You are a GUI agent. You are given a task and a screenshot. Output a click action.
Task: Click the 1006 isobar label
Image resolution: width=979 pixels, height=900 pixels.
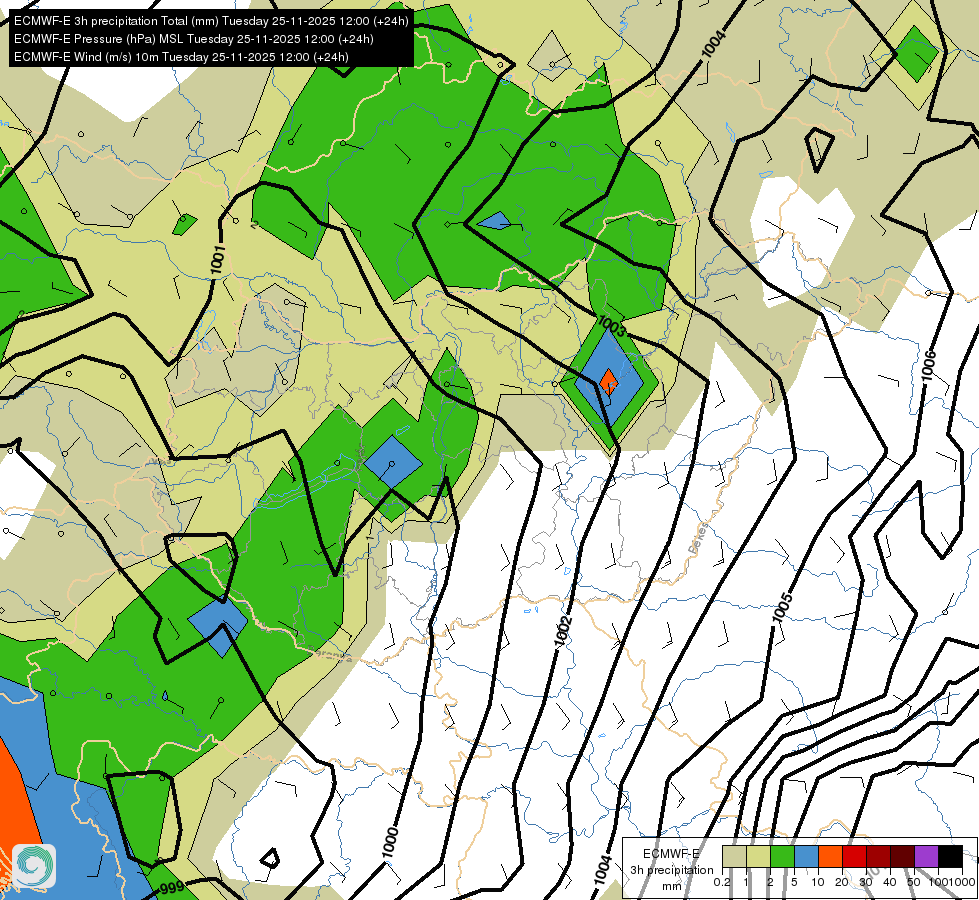point(928,365)
